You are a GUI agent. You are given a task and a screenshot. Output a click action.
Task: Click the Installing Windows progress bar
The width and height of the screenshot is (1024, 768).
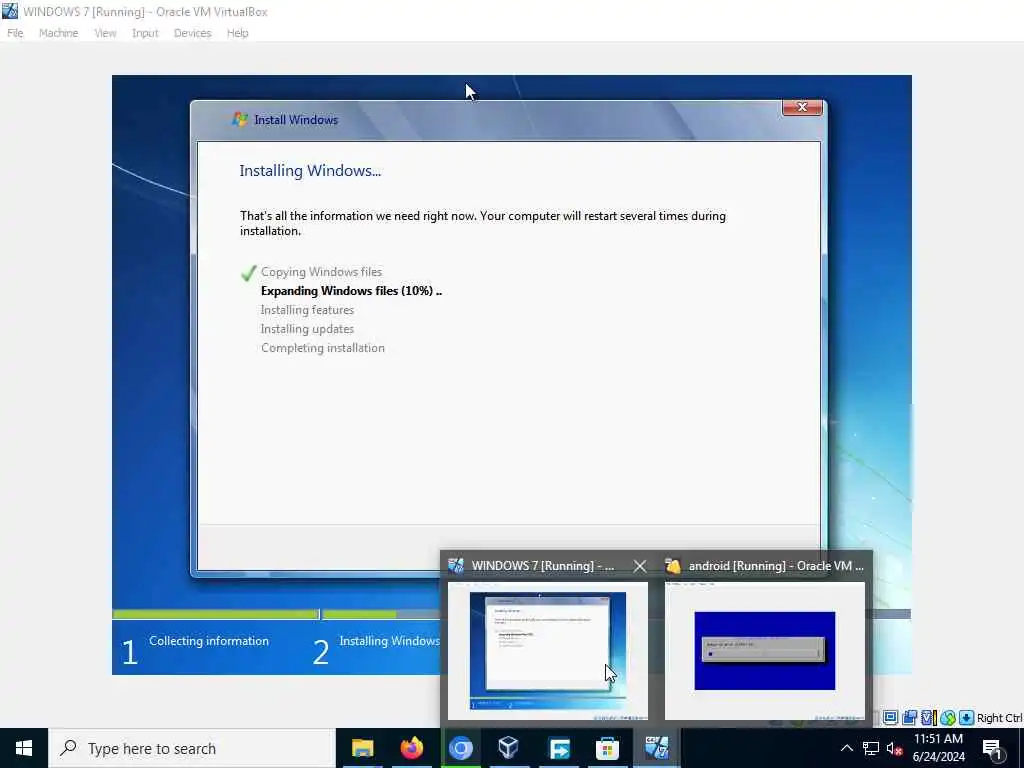point(381,615)
